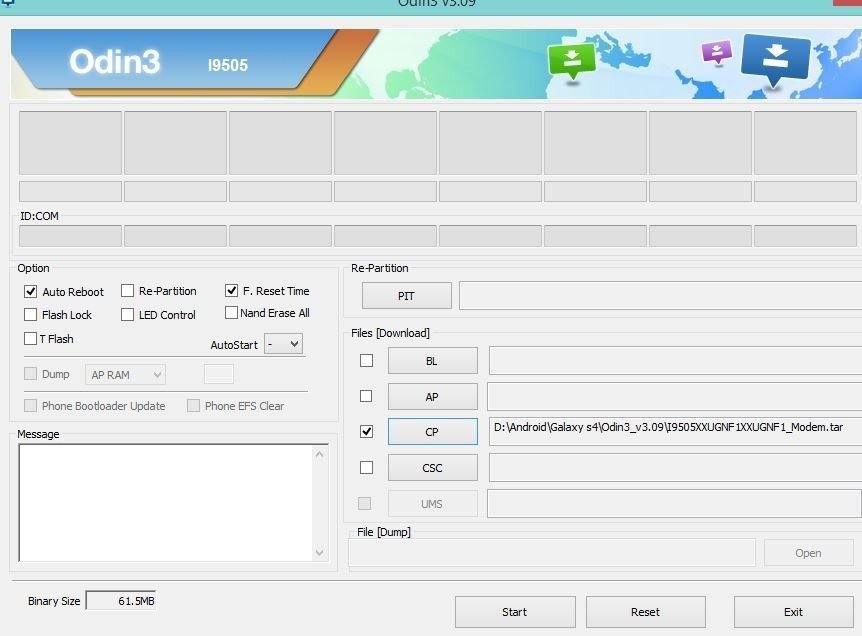The width and height of the screenshot is (862, 636).
Task: Enable Flash Lock option
Action: tap(30, 314)
